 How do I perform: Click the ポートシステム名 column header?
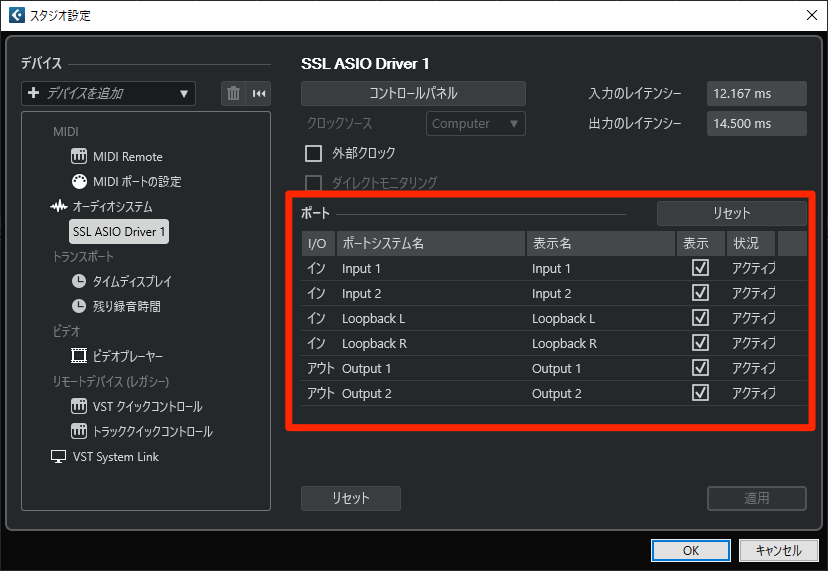(430, 244)
